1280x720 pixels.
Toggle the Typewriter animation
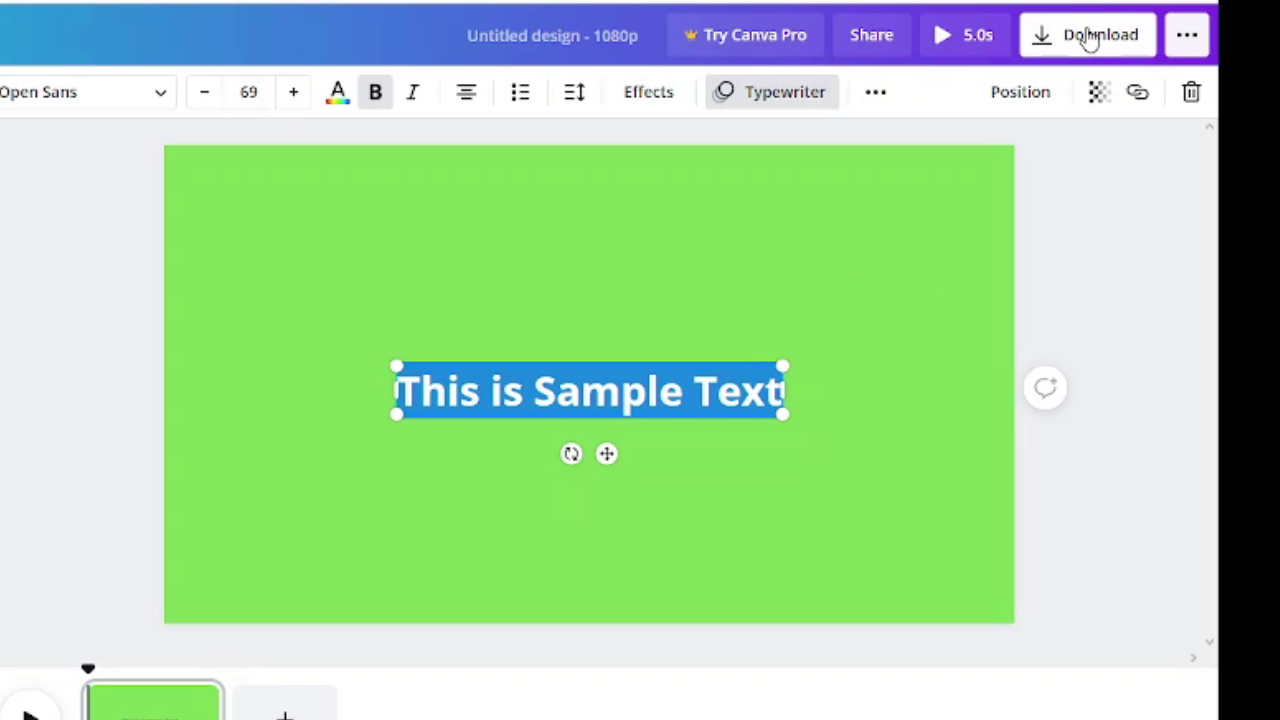[x=770, y=91]
